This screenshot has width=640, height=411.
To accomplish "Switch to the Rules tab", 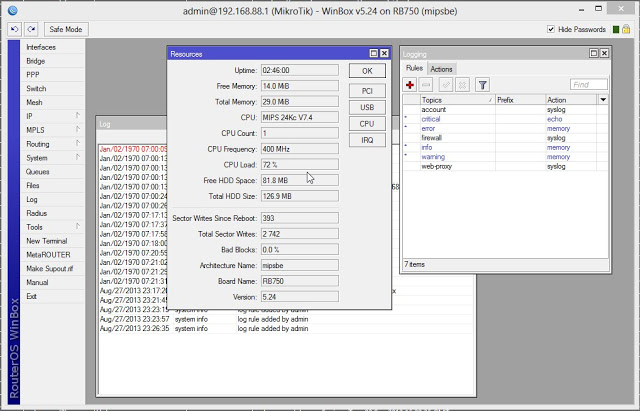I will [414, 68].
